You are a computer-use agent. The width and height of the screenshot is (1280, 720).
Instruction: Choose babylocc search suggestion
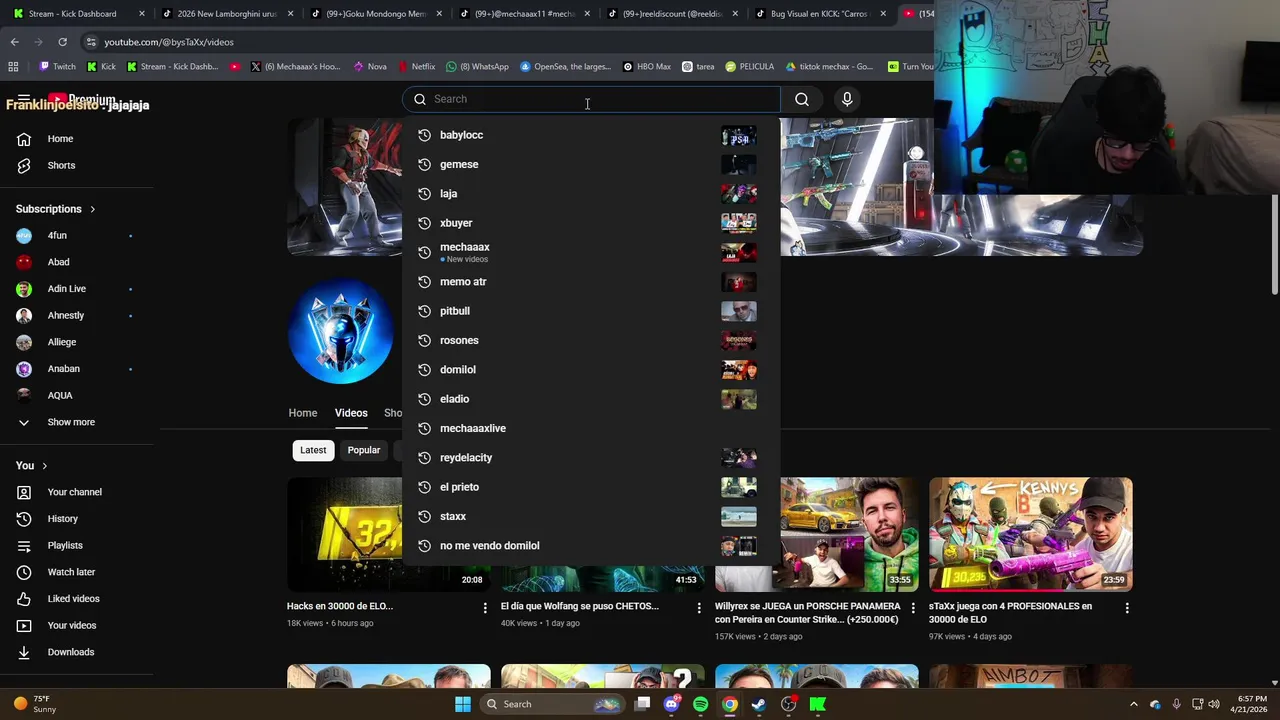tap(590, 135)
